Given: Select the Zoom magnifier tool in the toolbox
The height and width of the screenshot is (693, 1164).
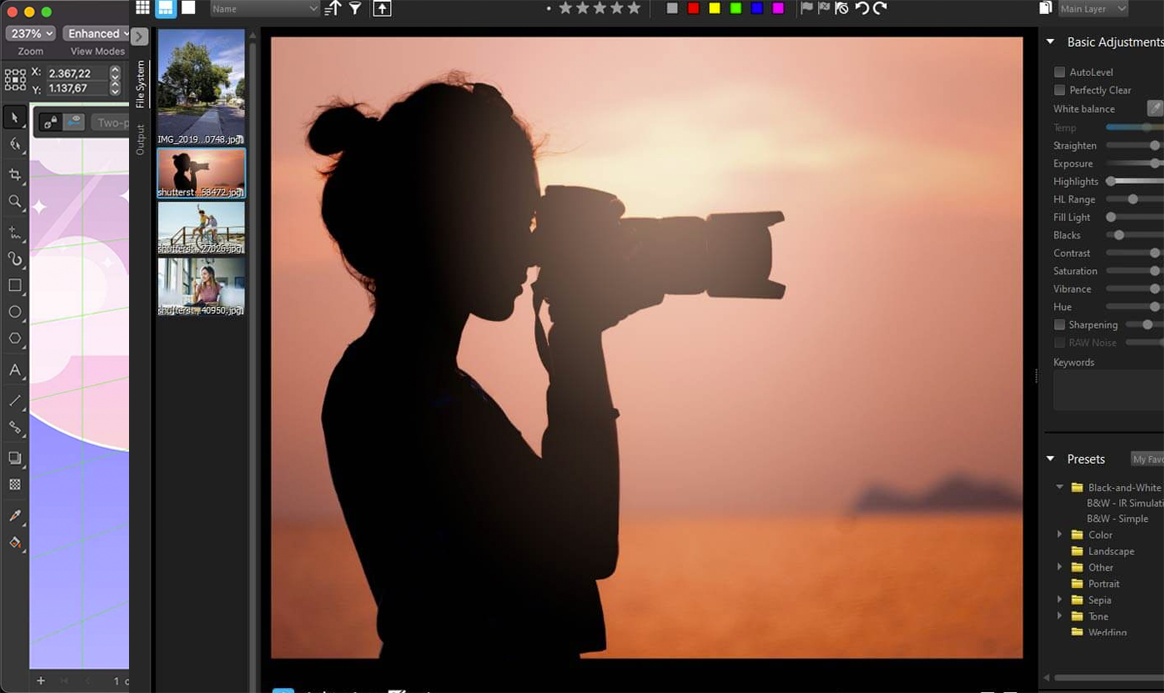Looking at the screenshot, I should [x=14, y=202].
